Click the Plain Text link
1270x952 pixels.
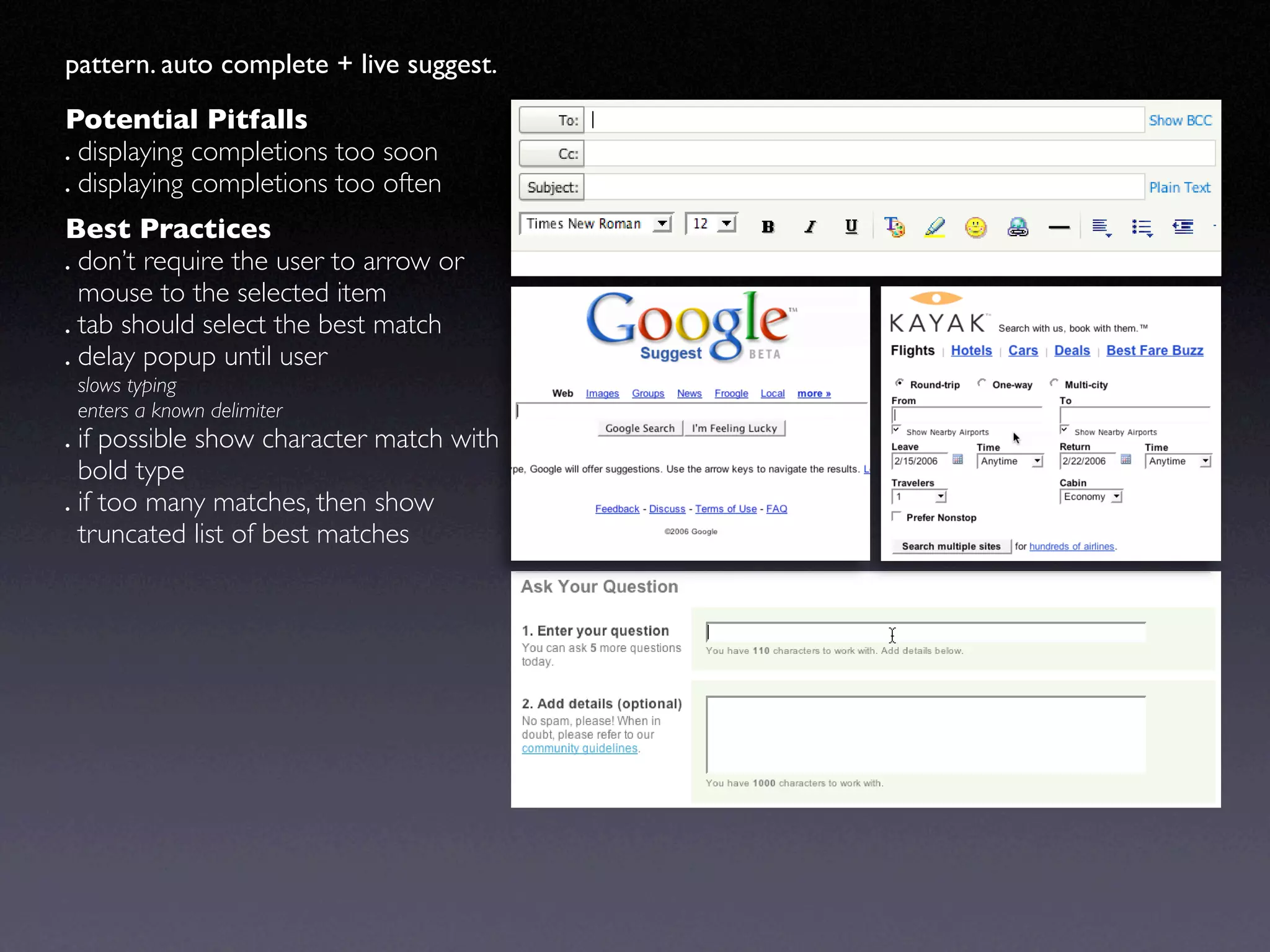1179,187
